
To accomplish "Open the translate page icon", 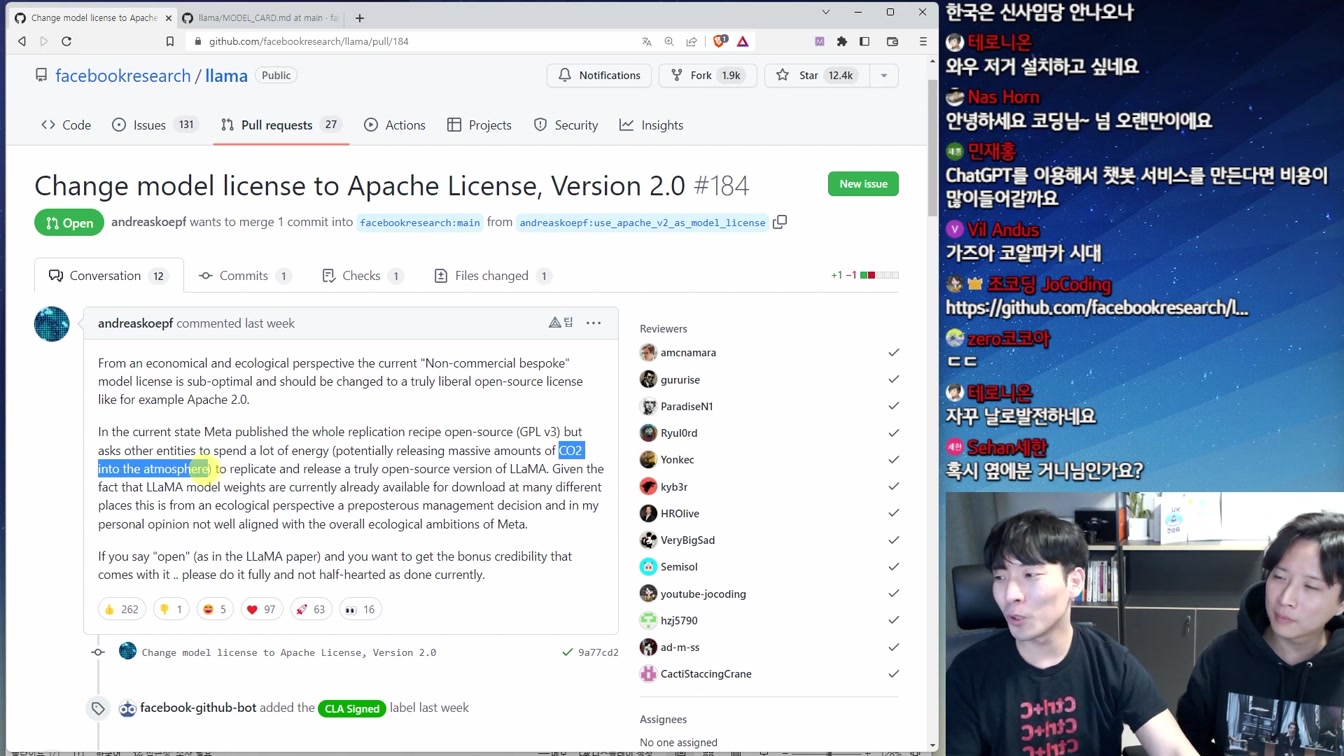I will 647,42.
